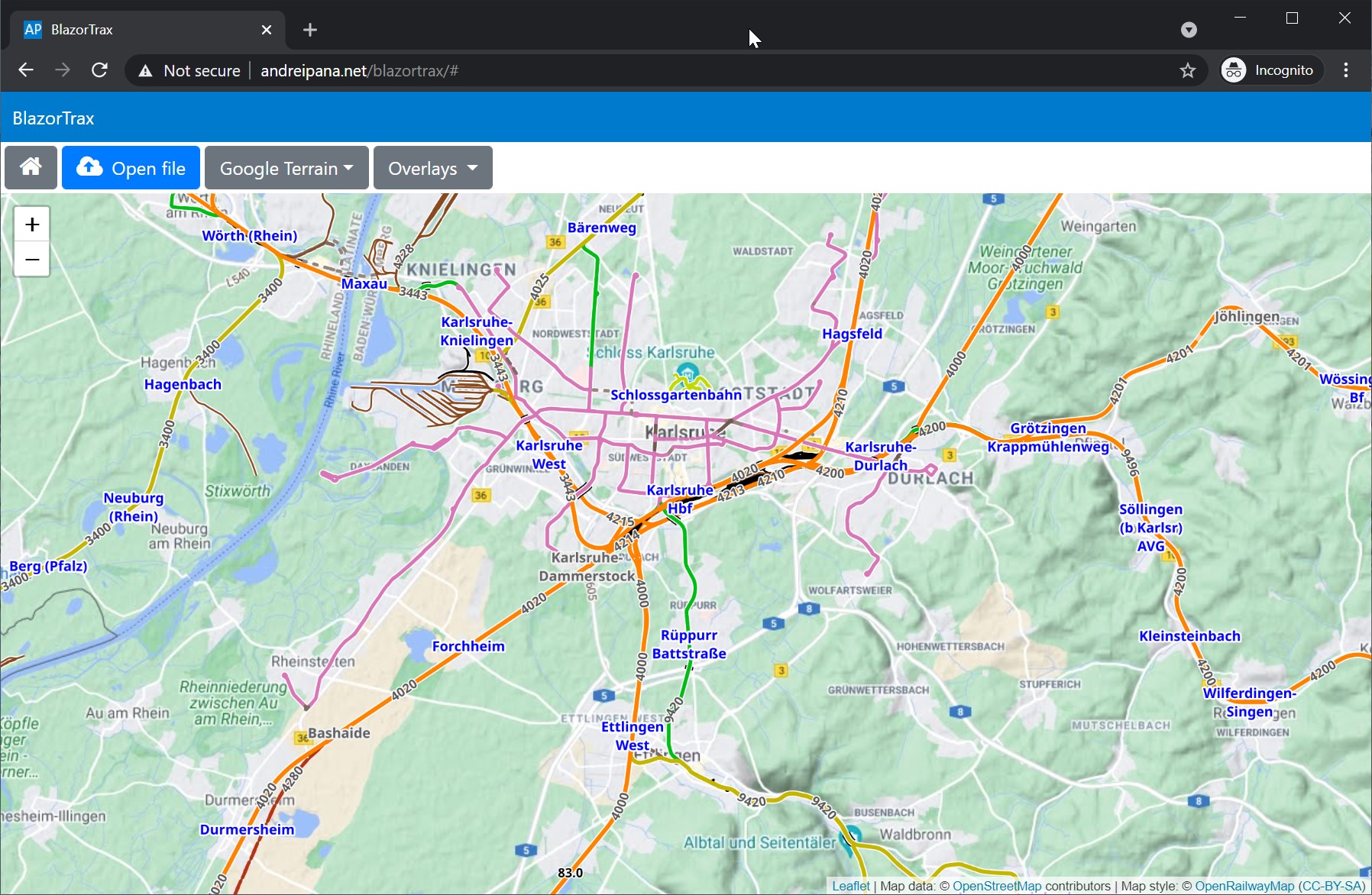Click the Wilferdingen-Singen station label
The image size is (1372, 895).
pos(1249,703)
